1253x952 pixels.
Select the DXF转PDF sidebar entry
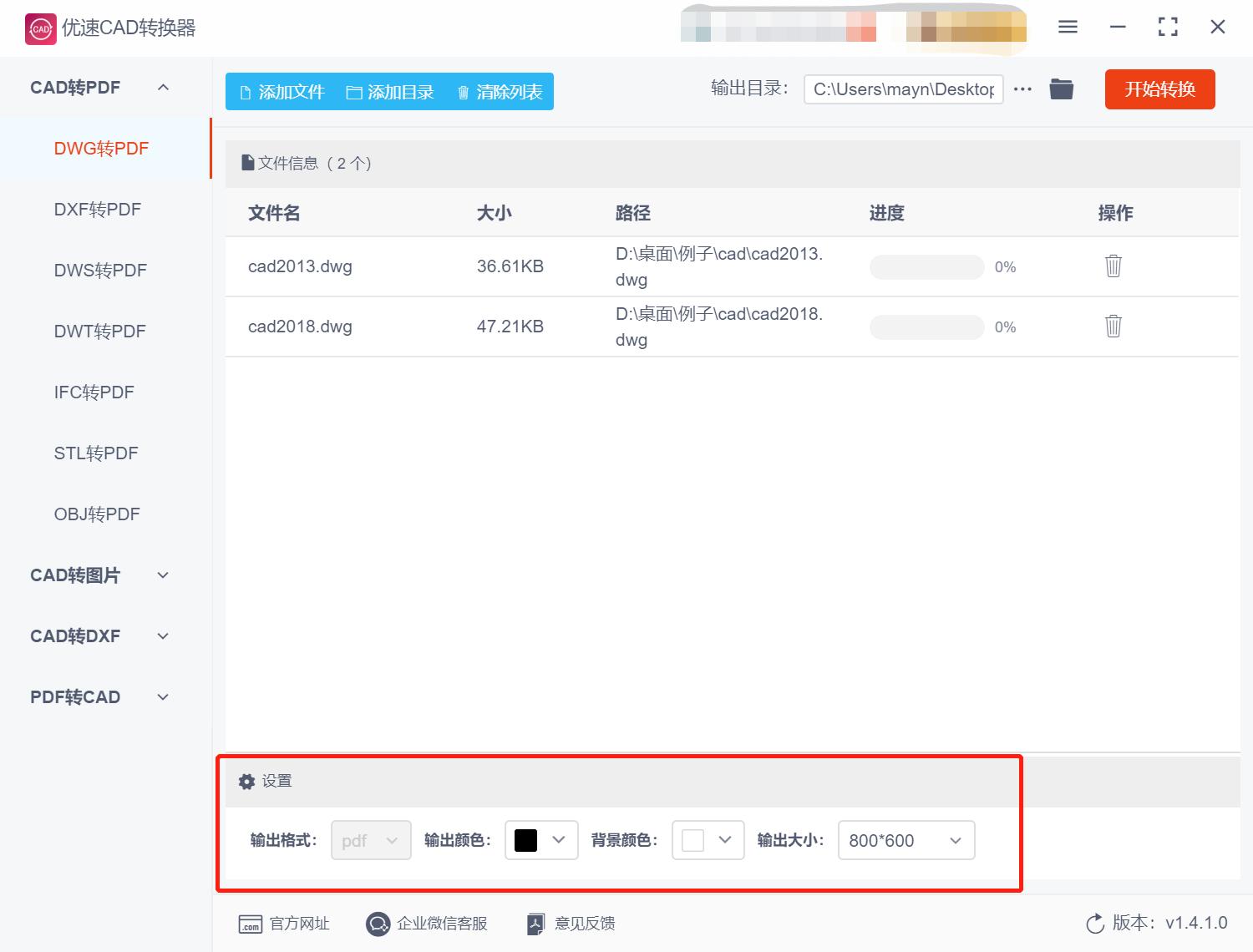(99, 209)
